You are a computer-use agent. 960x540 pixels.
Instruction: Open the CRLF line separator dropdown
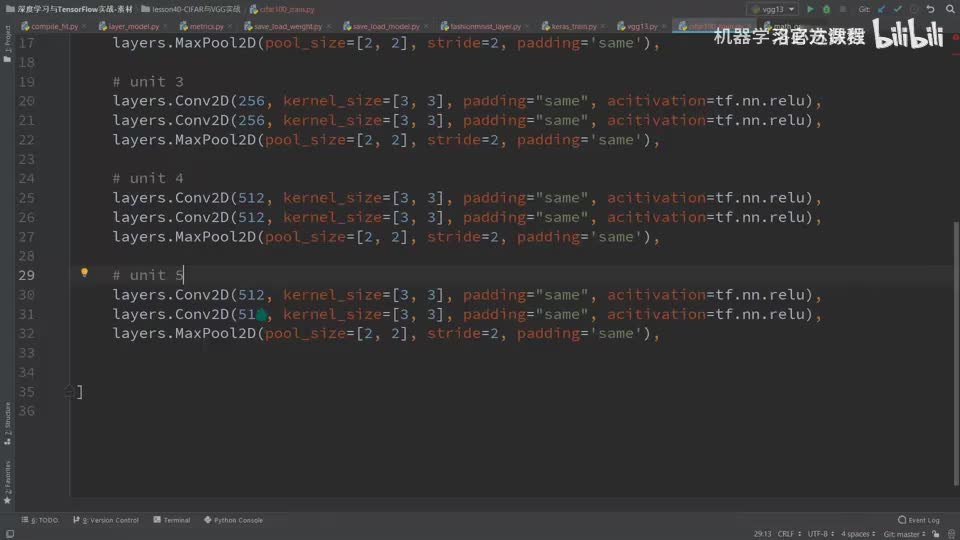789,534
